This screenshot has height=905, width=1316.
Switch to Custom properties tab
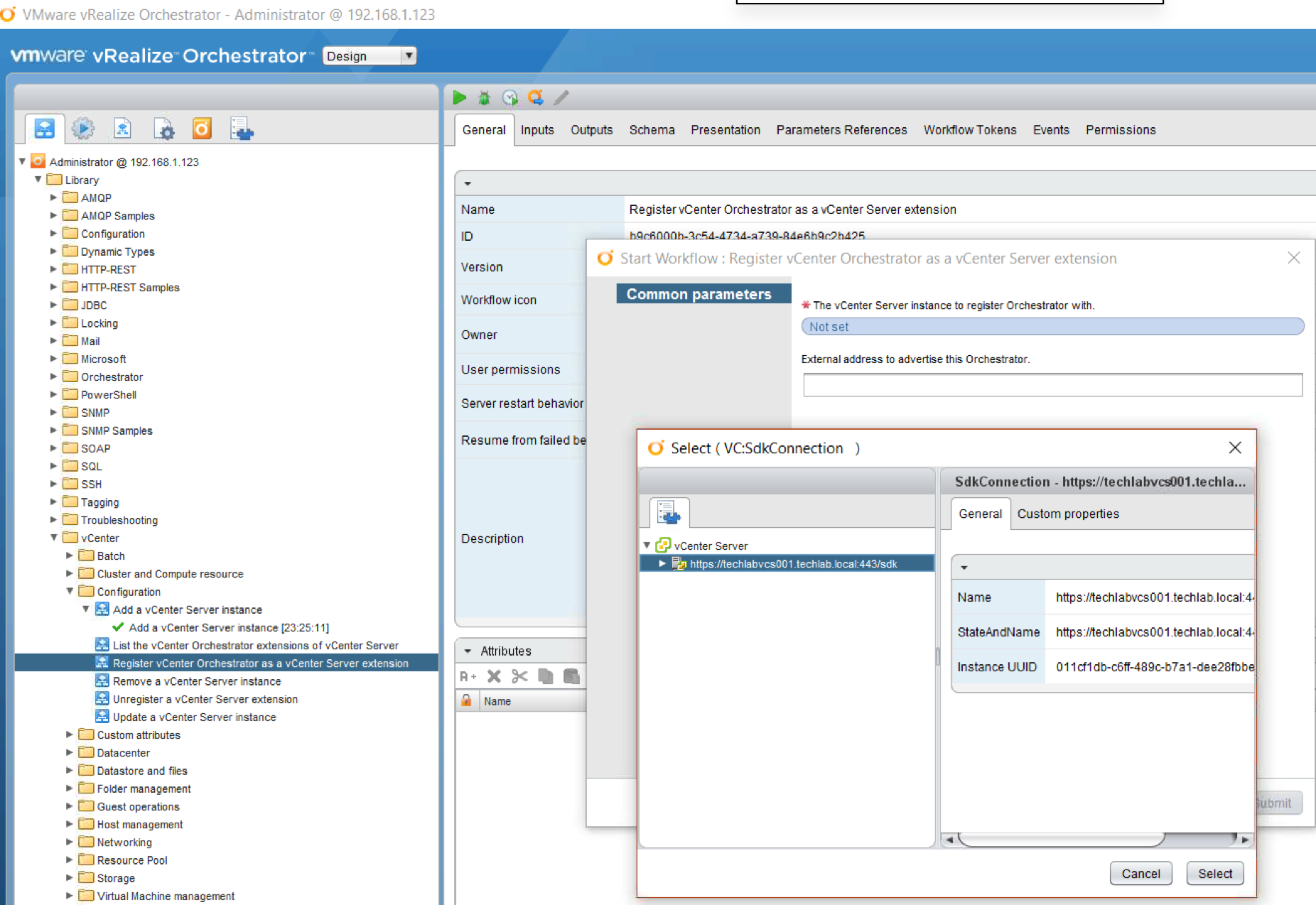click(1068, 514)
